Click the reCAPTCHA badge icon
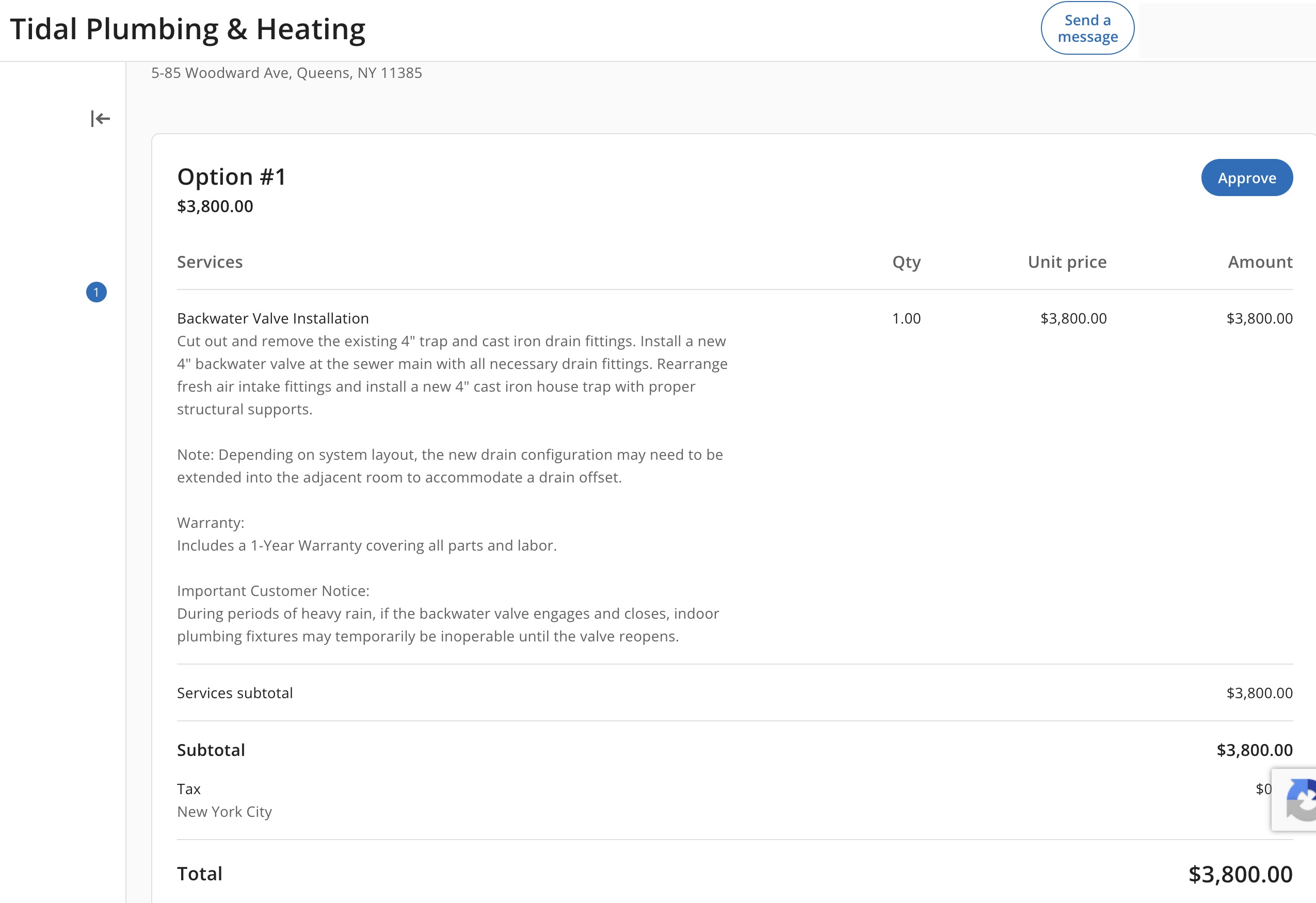This screenshot has height=903, width=1316. pos(1299,799)
